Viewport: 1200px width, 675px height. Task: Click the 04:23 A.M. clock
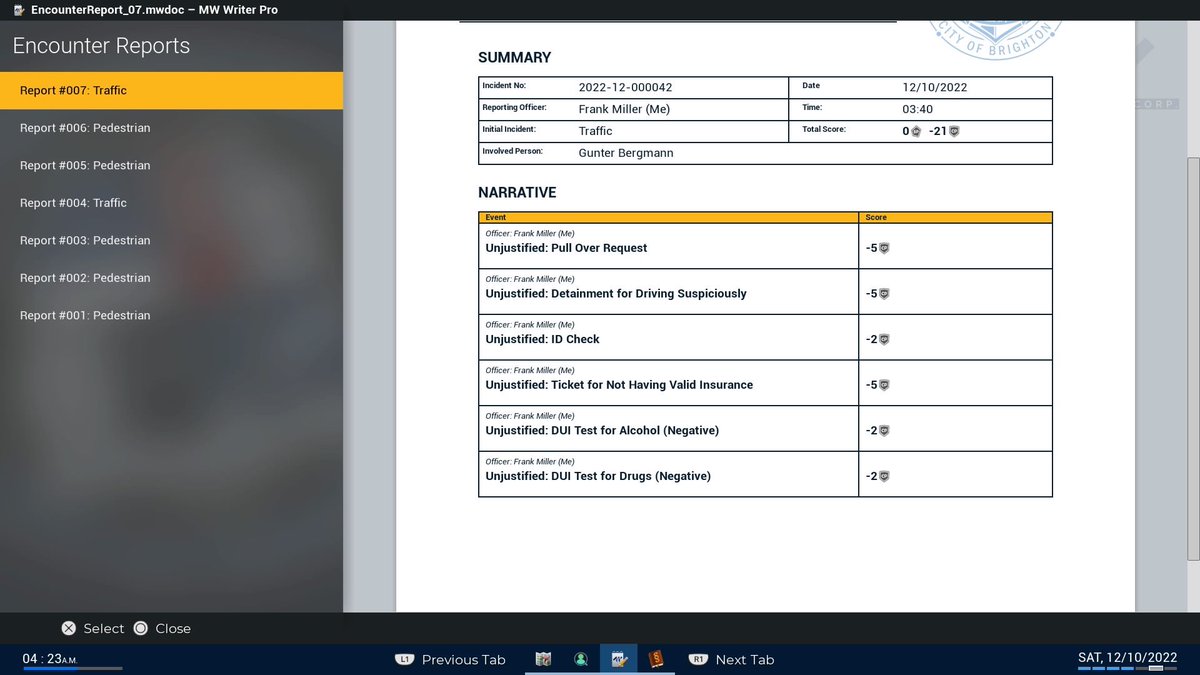tap(50, 658)
